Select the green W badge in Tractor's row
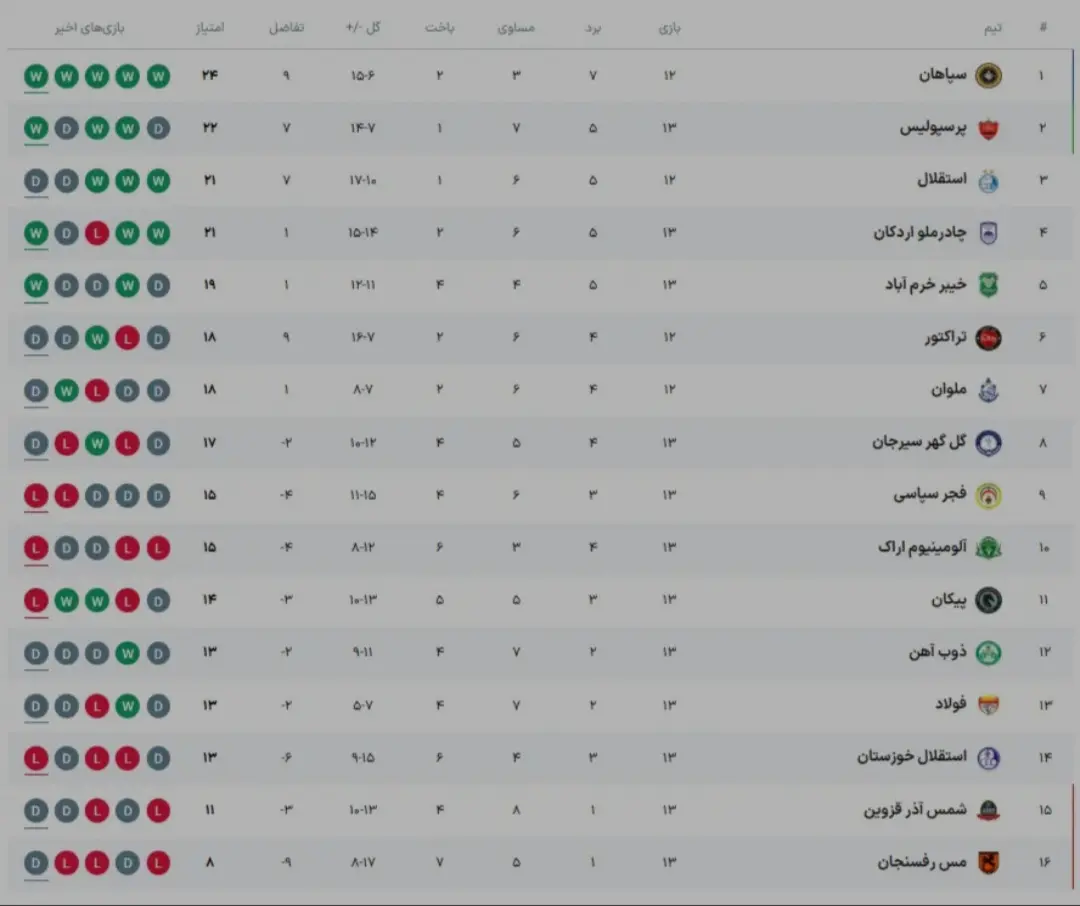Image resolution: width=1080 pixels, height=906 pixels. [97, 338]
